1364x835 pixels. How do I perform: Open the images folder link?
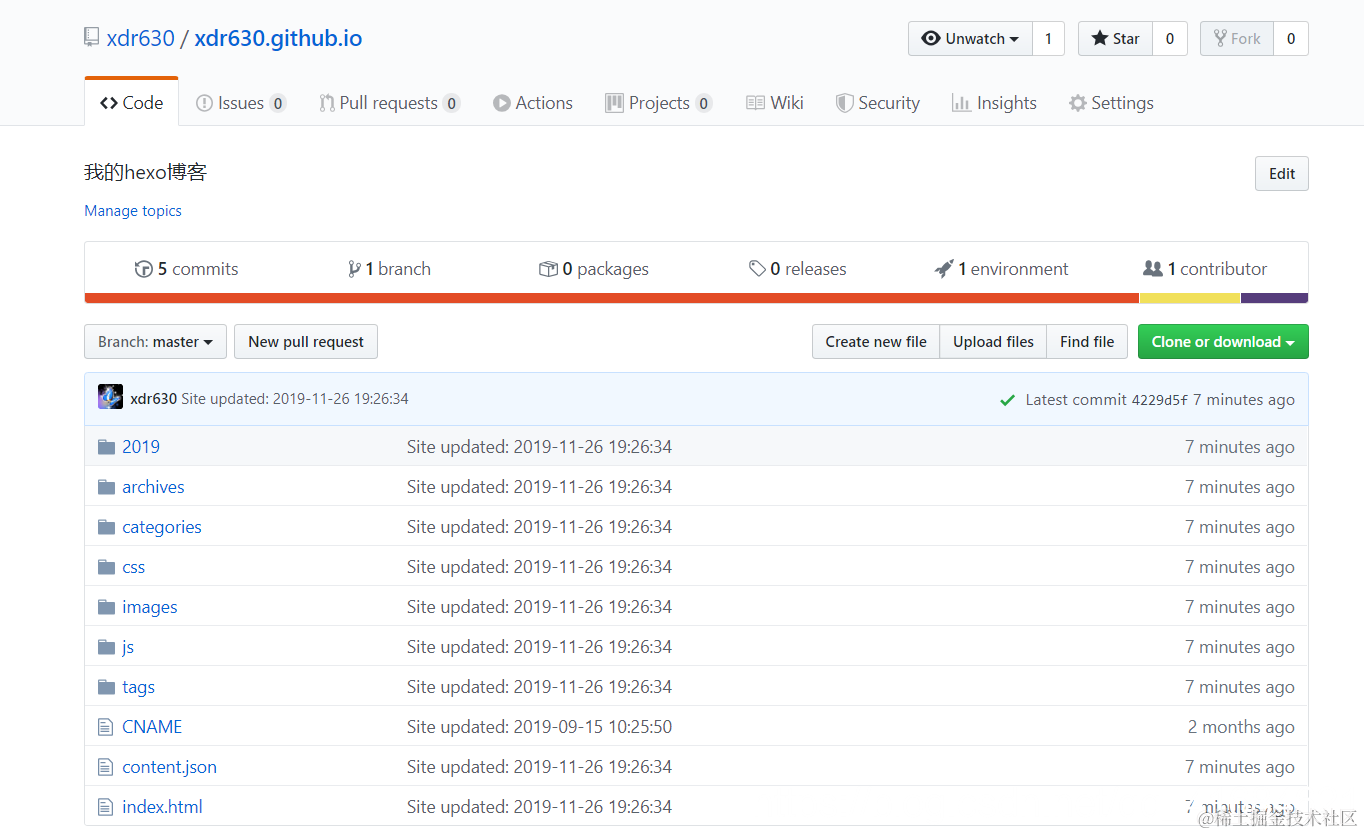click(x=150, y=607)
